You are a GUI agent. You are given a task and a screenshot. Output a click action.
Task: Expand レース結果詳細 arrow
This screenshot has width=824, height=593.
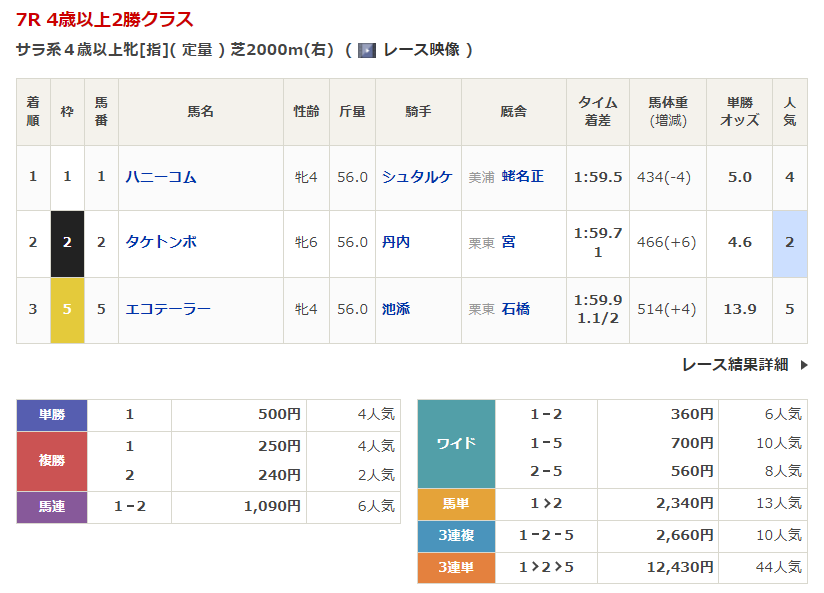pos(804,365)
